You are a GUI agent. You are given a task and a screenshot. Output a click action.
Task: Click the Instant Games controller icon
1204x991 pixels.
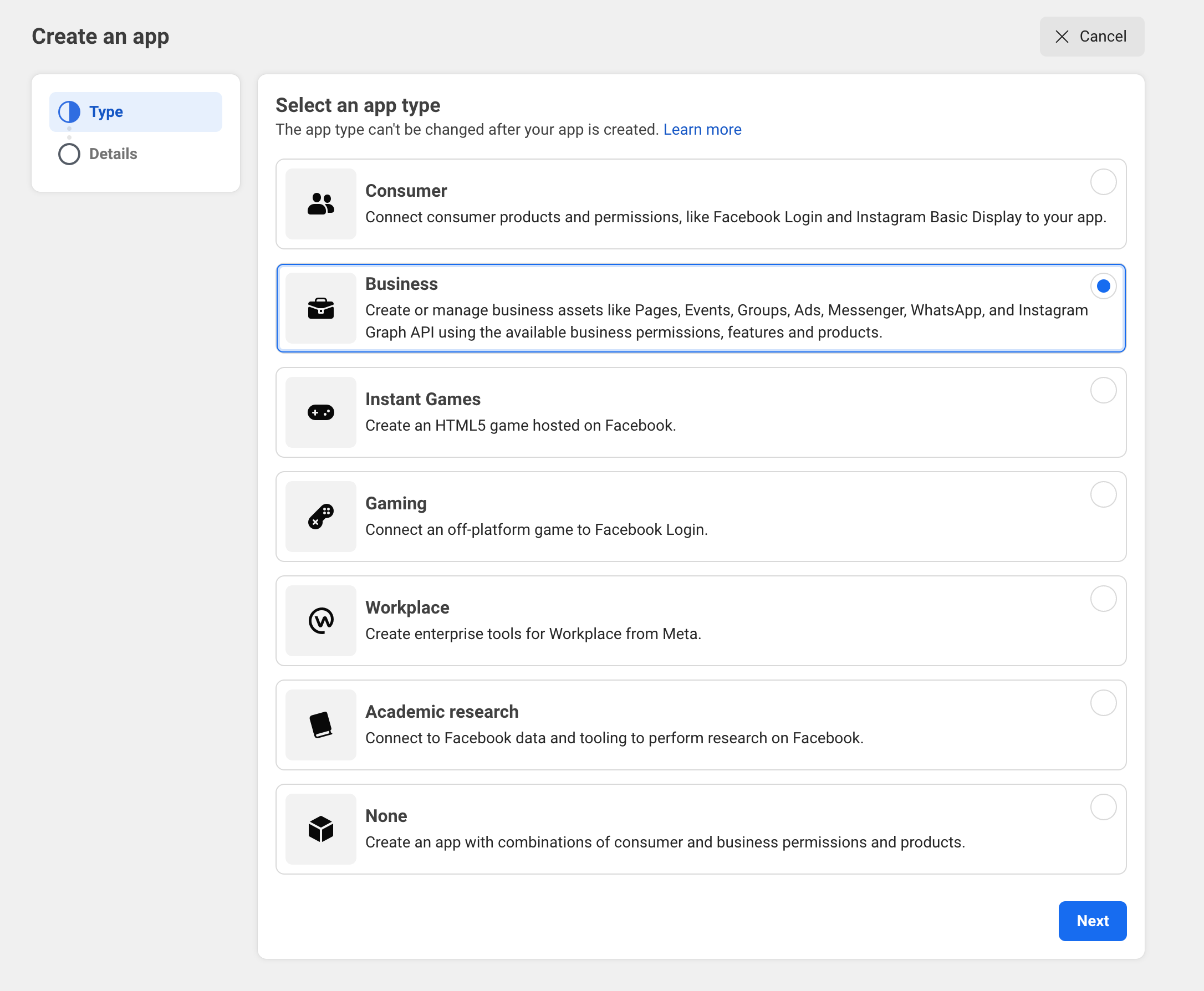point(320,412)
